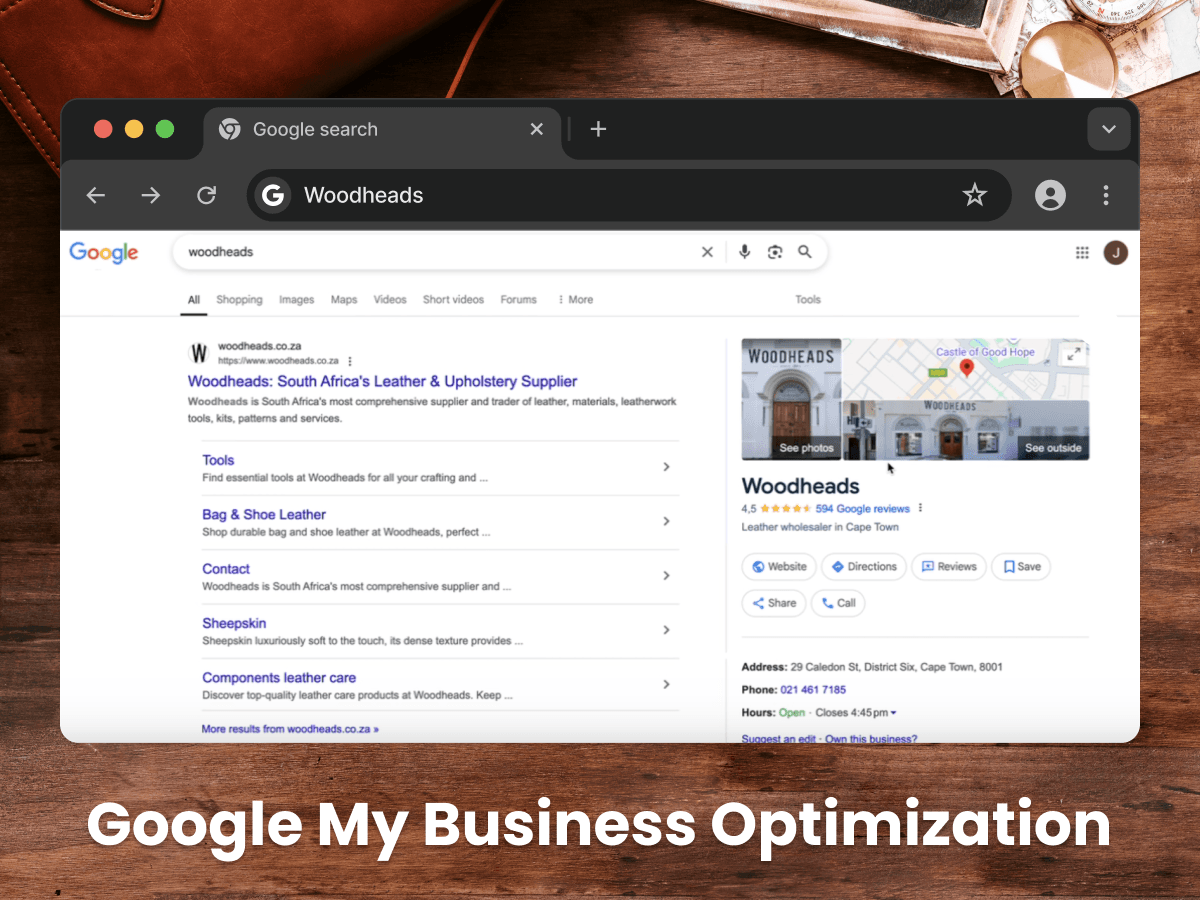Close the Google search tab
Screen dimensions: 1200x900
(536, 129)
